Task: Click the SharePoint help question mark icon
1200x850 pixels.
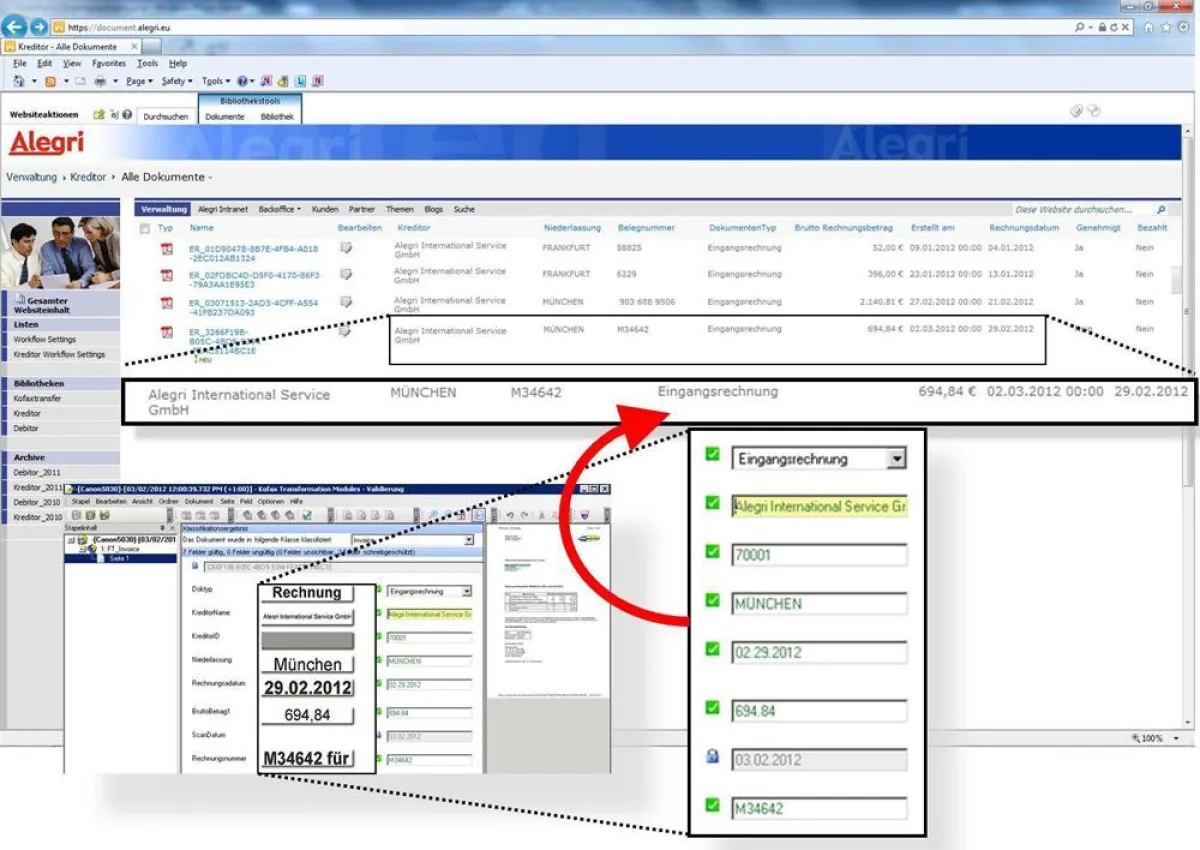Action: pyautogui.click(x=127, y=115)
